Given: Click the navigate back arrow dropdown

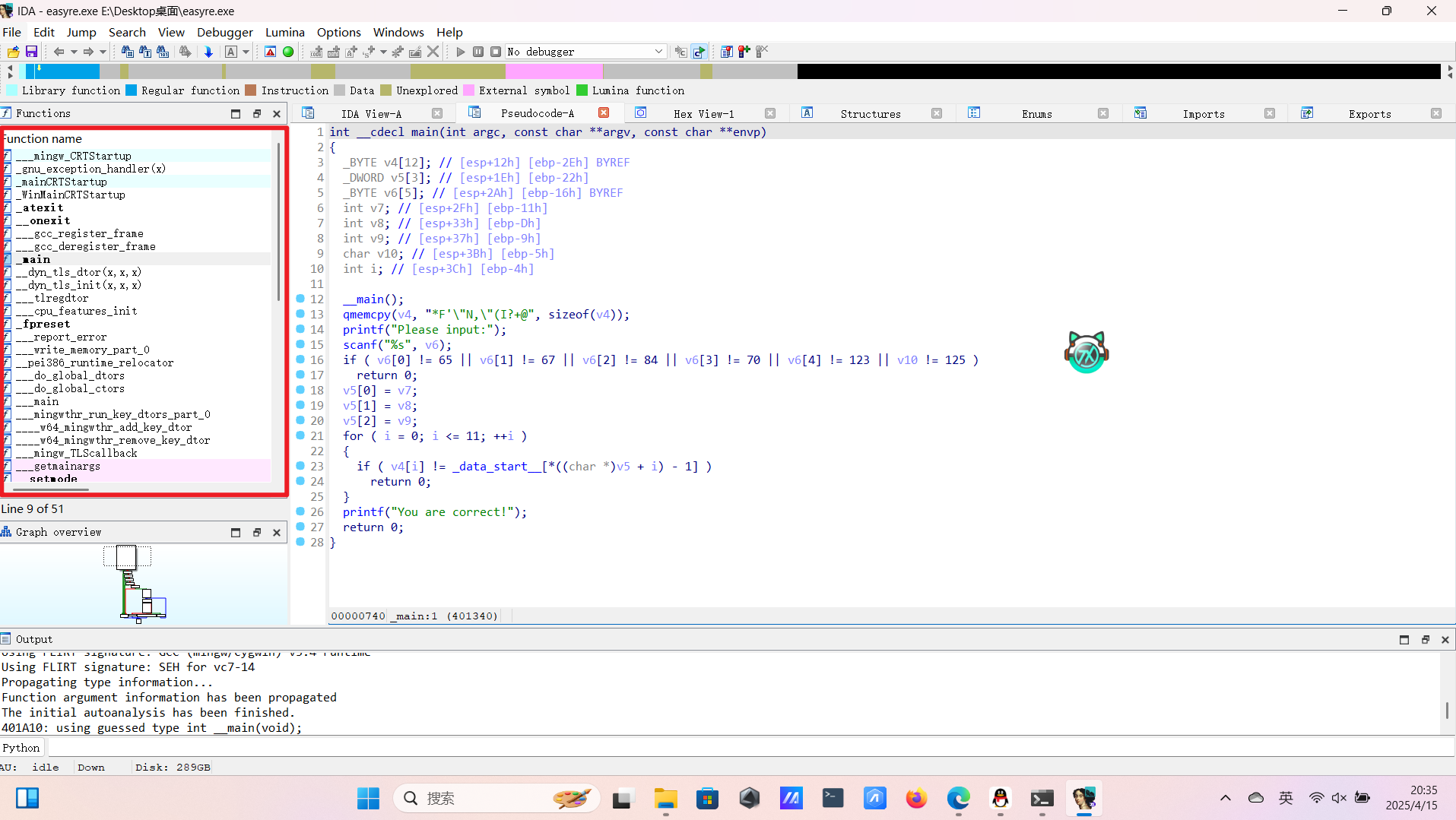Looking at the screenshot, I should tap(73, 52).
